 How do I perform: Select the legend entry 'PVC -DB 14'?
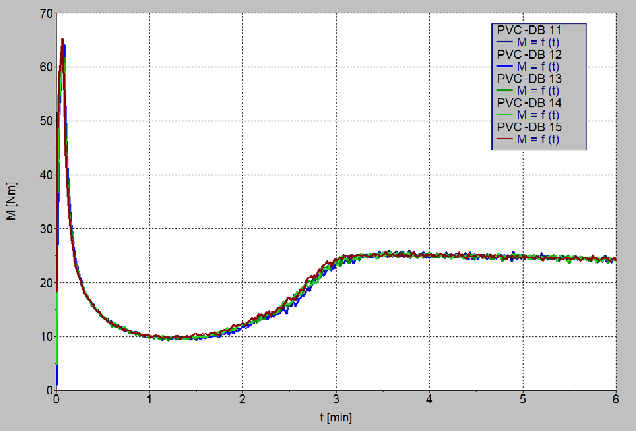coord(529,103)
